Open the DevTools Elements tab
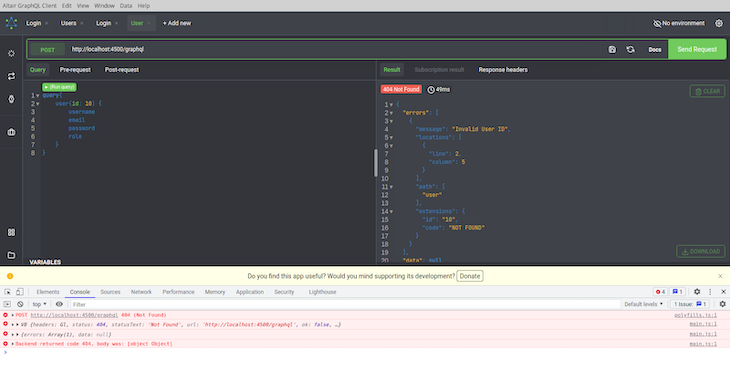This screenshot has width=730, height=382. (x=48, y=292)
